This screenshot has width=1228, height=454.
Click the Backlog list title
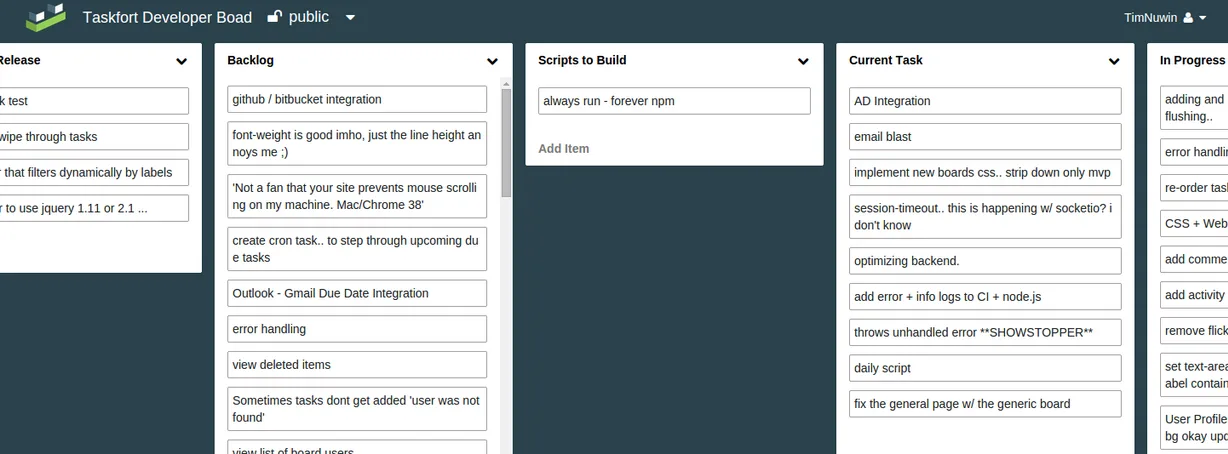tap(250, 60)
